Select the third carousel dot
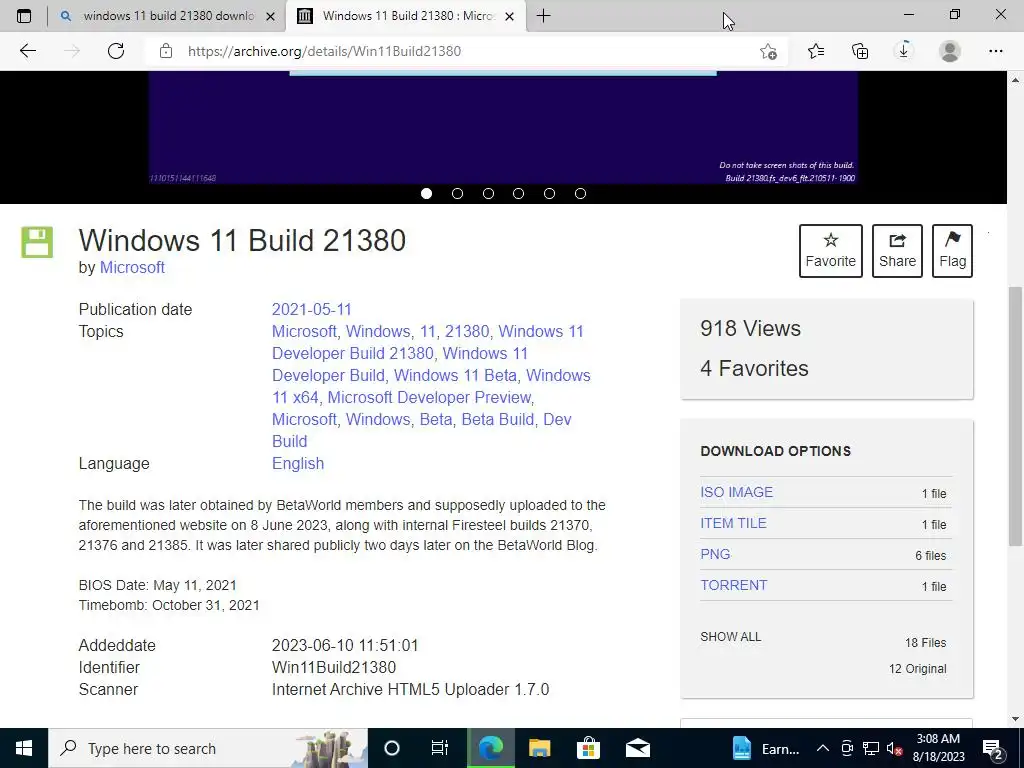Screen dimensions: 1024x768 (488, 193)
